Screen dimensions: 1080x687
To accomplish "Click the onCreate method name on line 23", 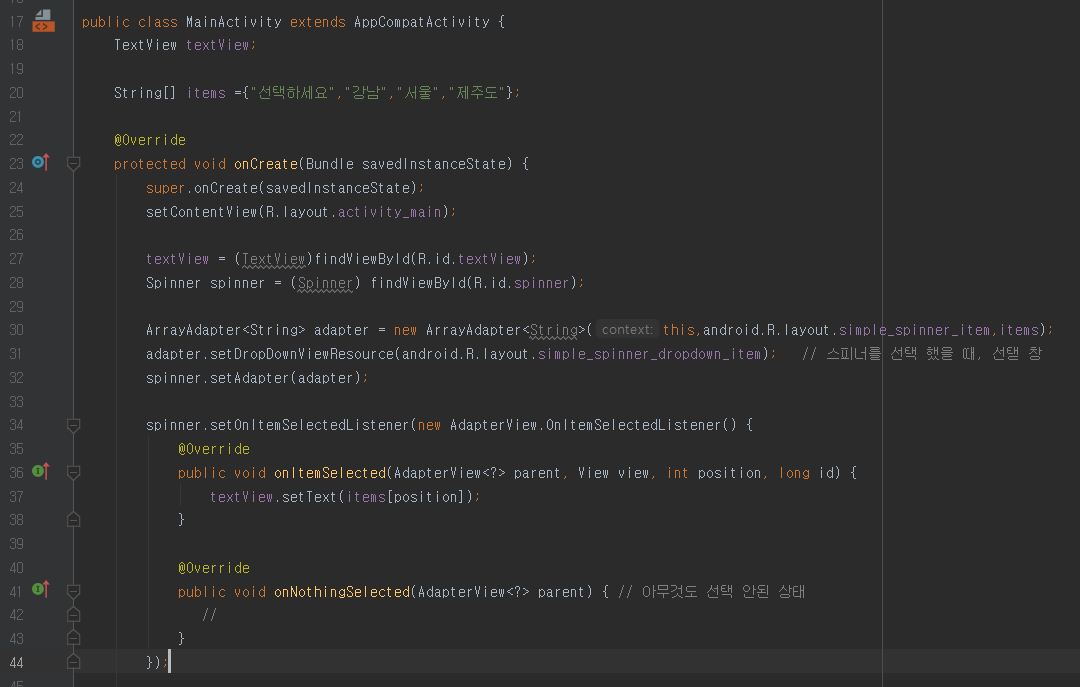I will coord(266,164).
